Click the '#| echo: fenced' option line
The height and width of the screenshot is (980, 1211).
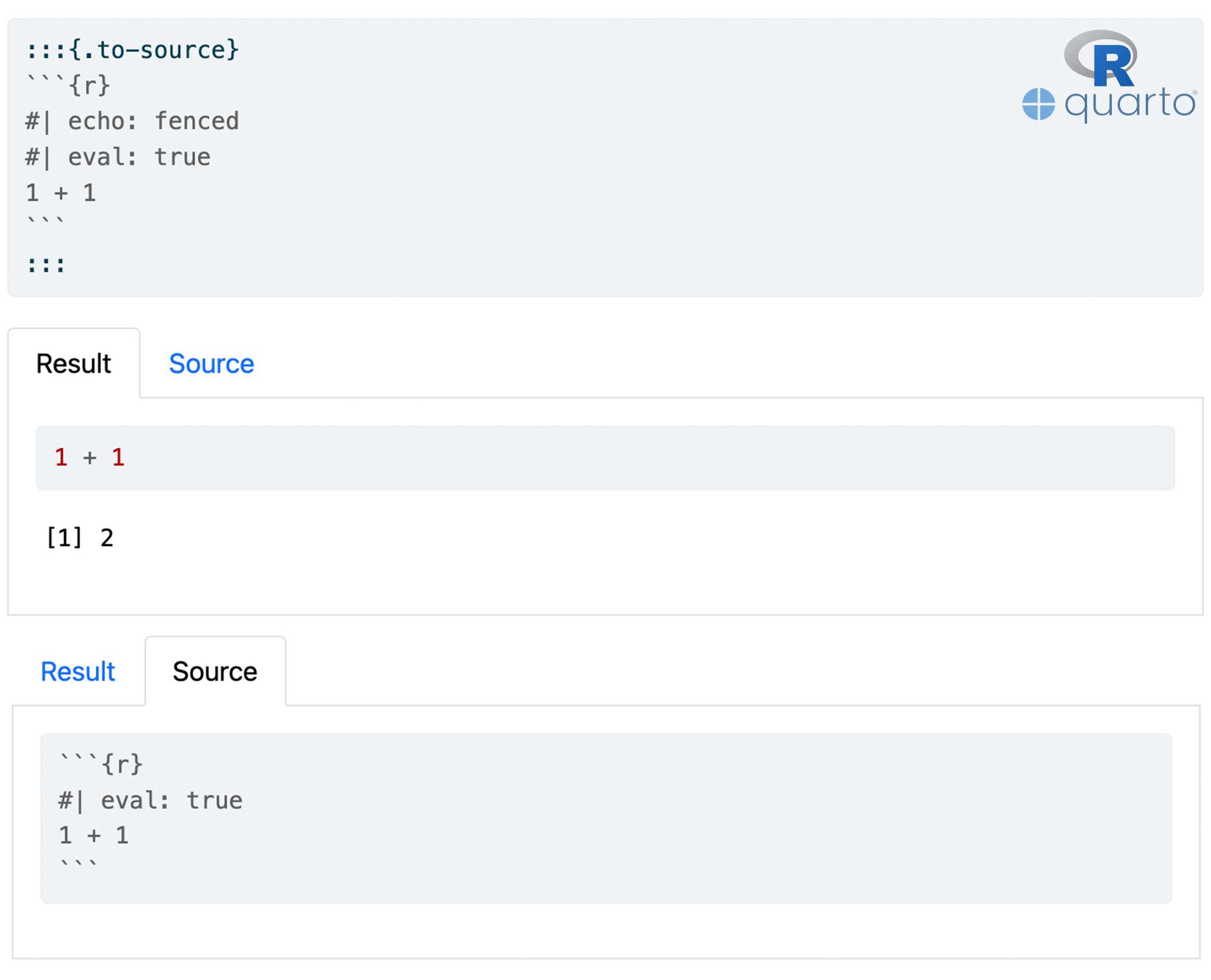pyautogui.click(x=132, y=122)
